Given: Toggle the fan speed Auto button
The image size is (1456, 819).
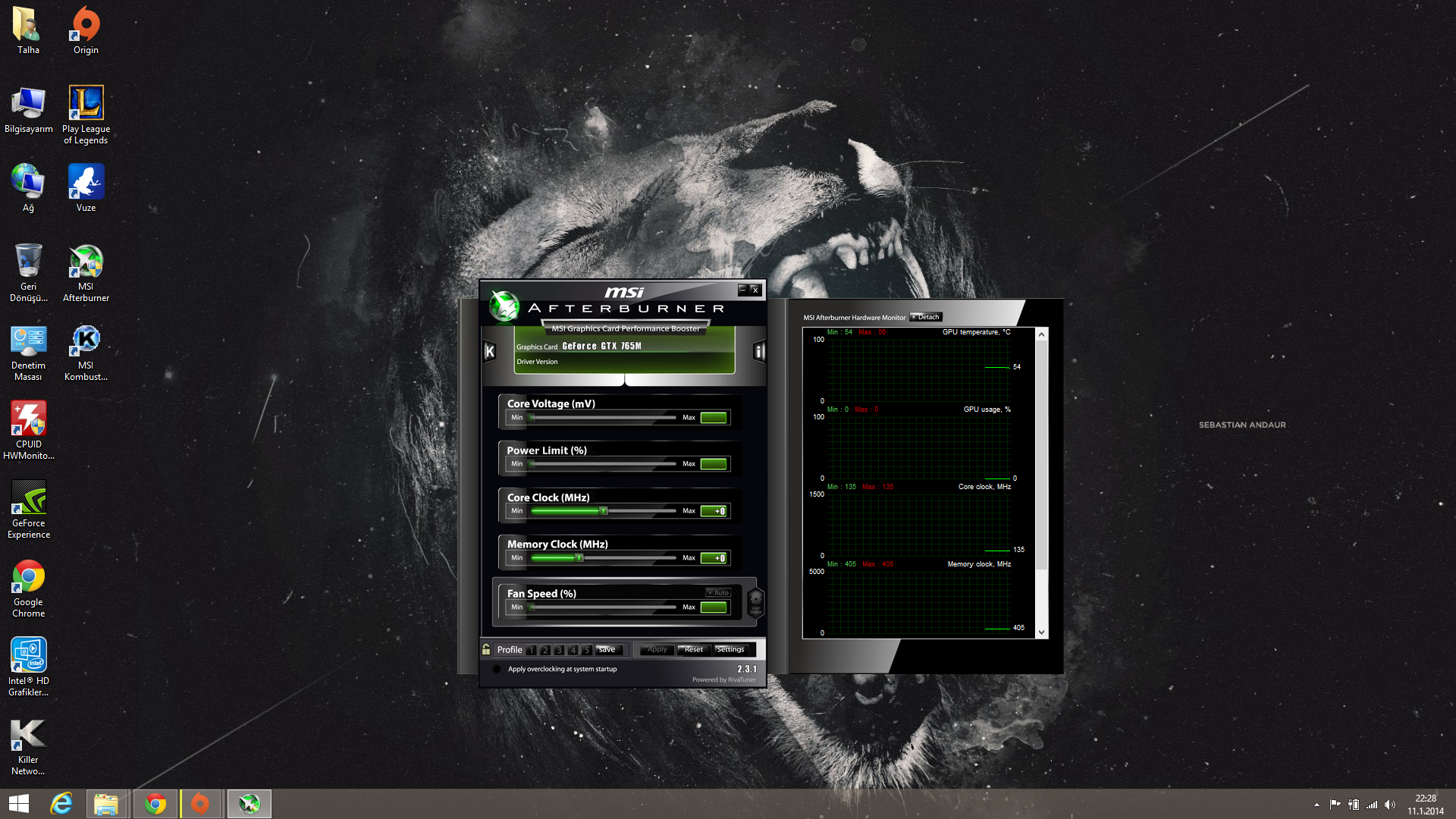Looking at the screenshot, I should [x=718, y=593].
